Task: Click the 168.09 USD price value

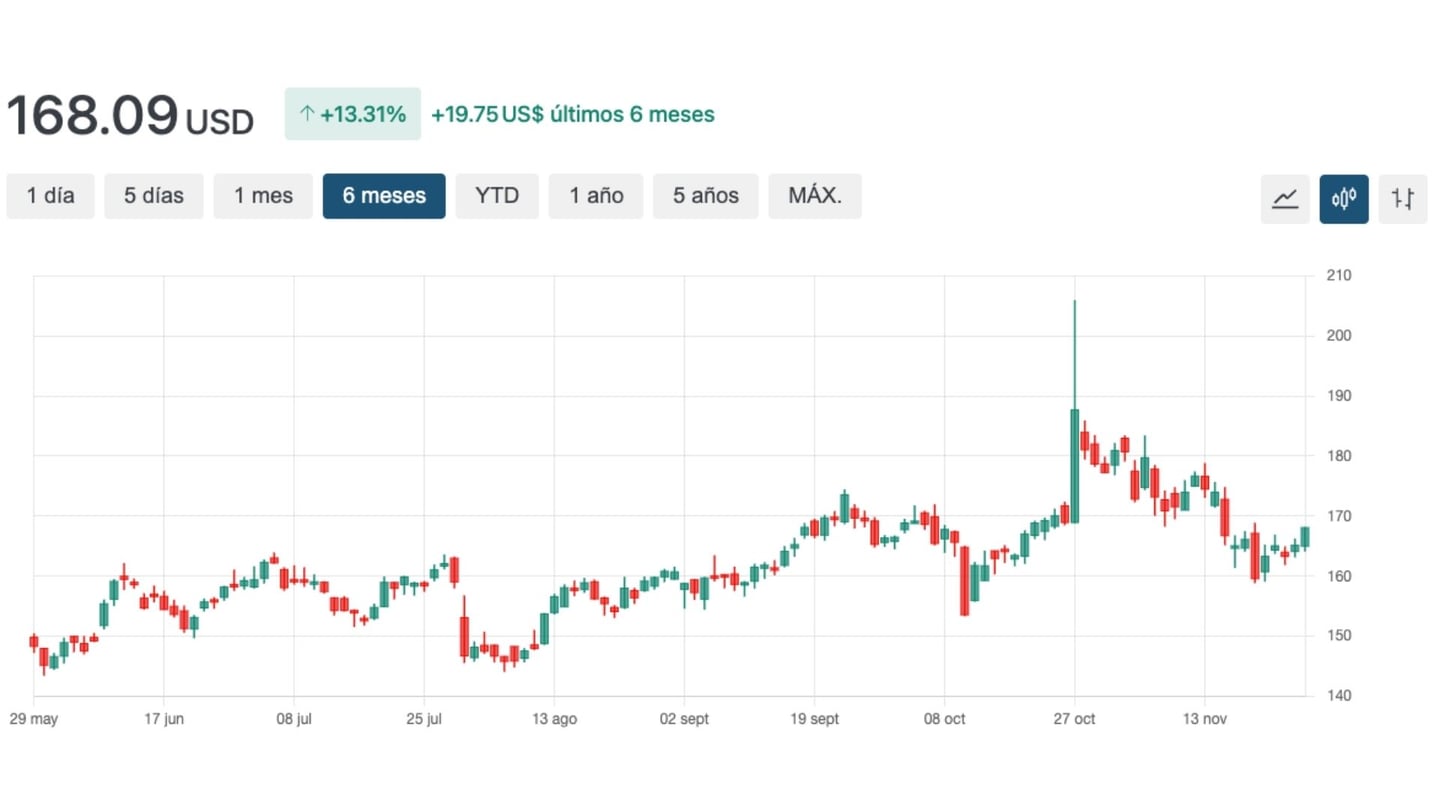Action: click(x=130, y=116)
